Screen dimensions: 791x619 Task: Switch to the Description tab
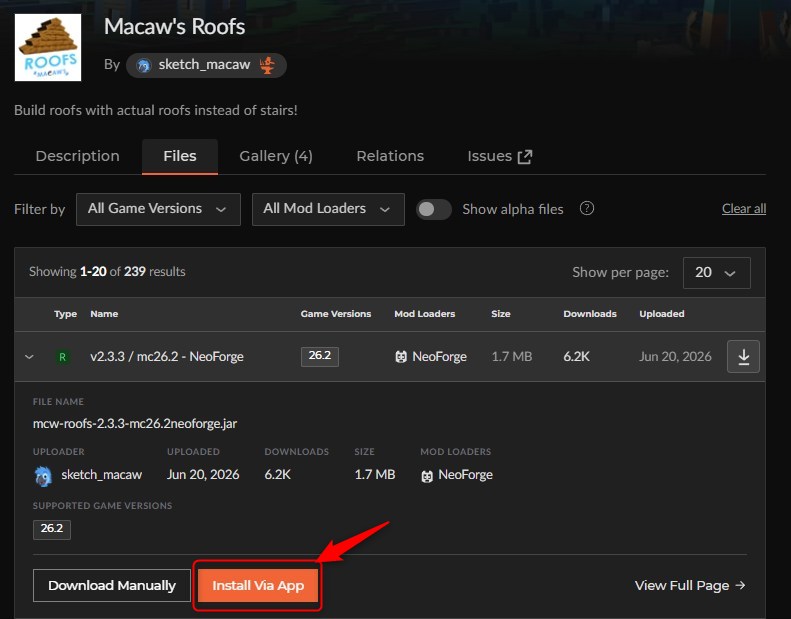tap(78, 156)
